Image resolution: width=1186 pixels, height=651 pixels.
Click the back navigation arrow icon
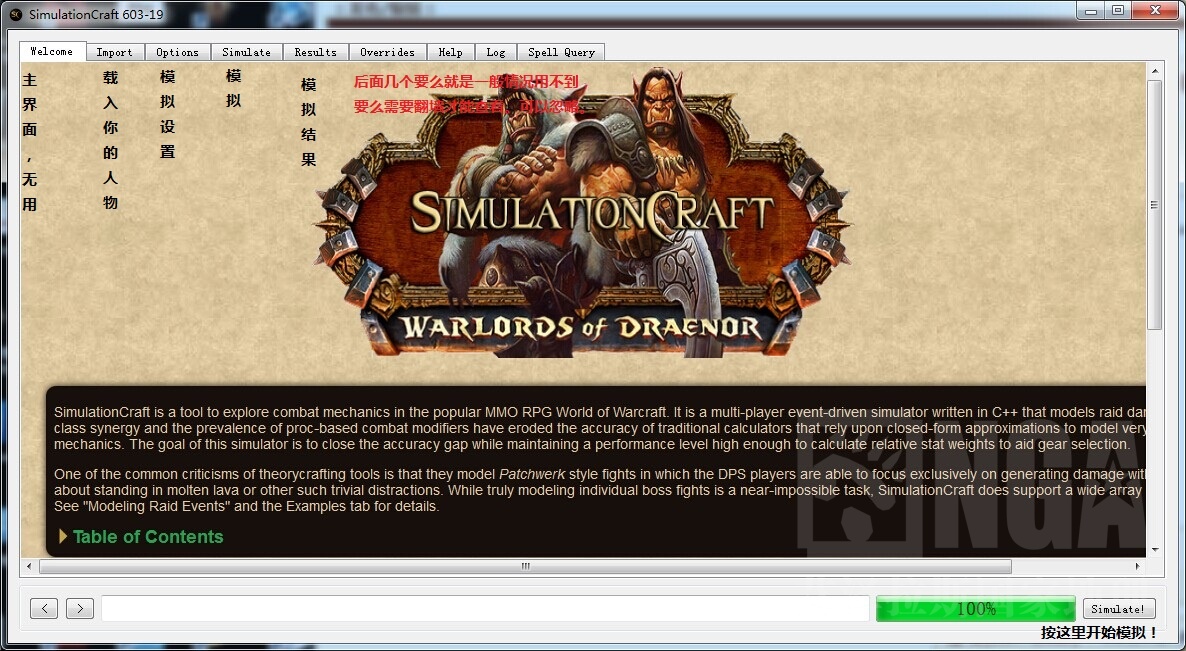coord(43,608)
